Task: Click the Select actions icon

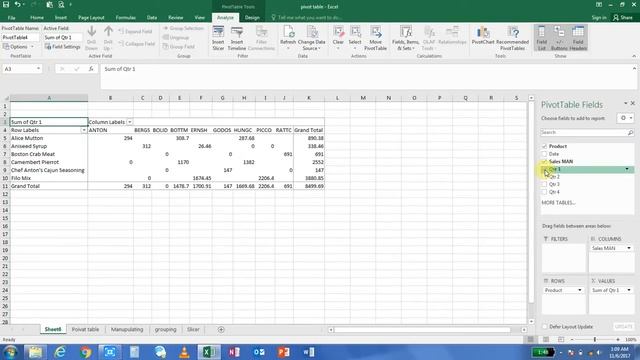Action: pyautogui.click(x=355, y=38)
